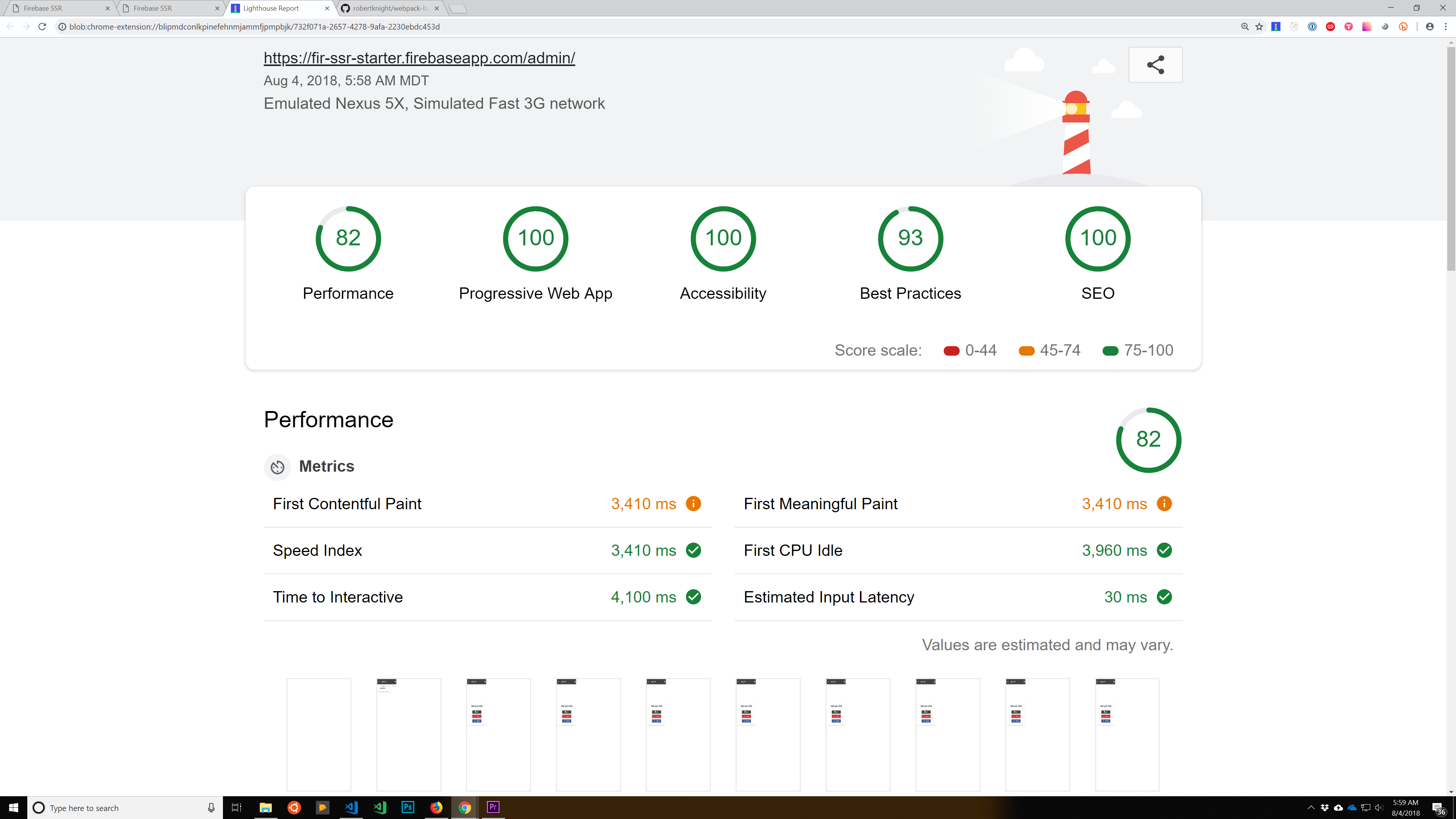The width and height of the screenshot is (1456, 819).
Task: Click the Performance section's 82 gauge
Action: (x=1148, y=439)
